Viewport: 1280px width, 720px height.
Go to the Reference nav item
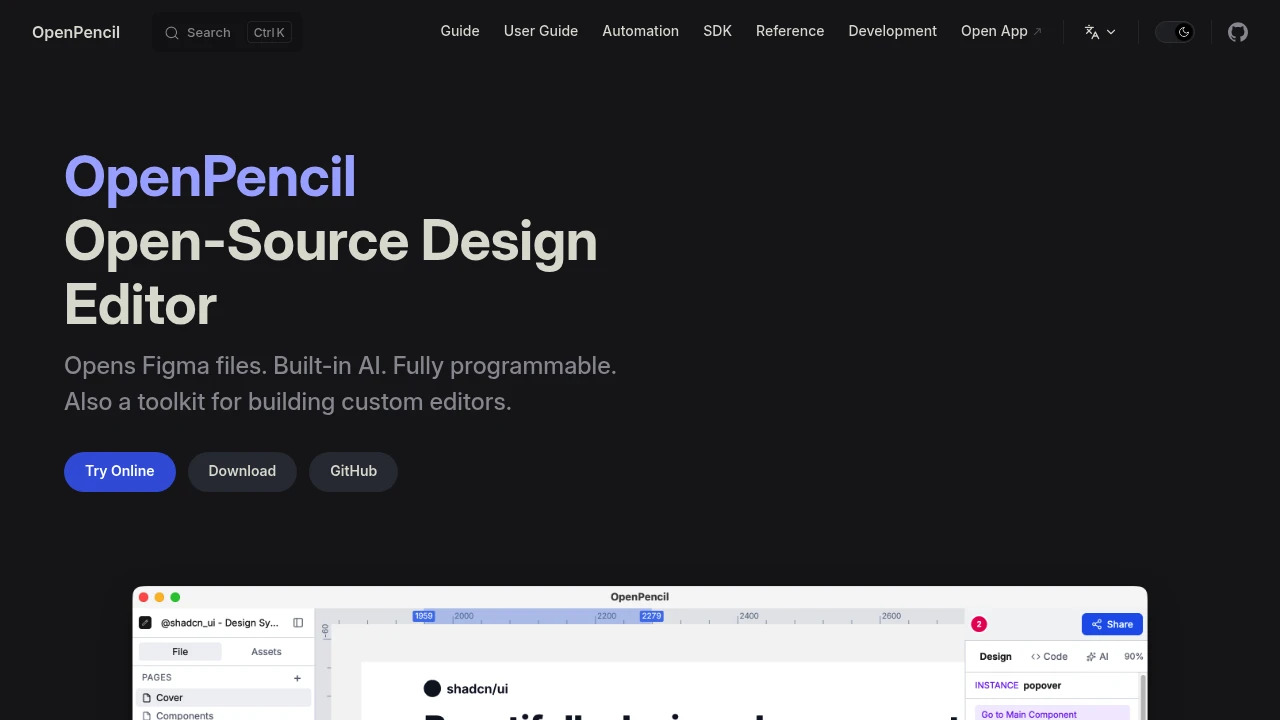(790, 31)
